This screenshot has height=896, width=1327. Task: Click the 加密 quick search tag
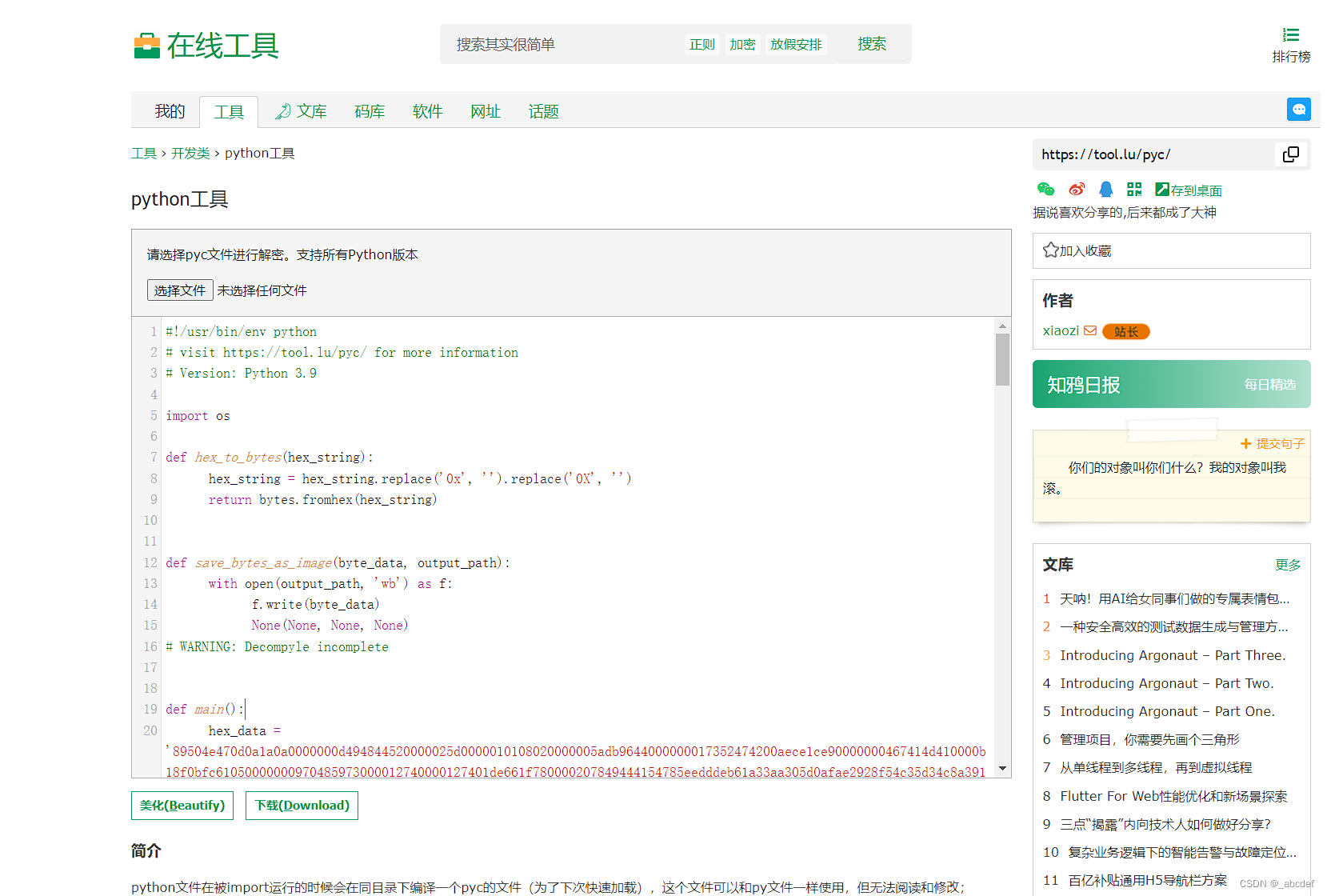(742, 44)
